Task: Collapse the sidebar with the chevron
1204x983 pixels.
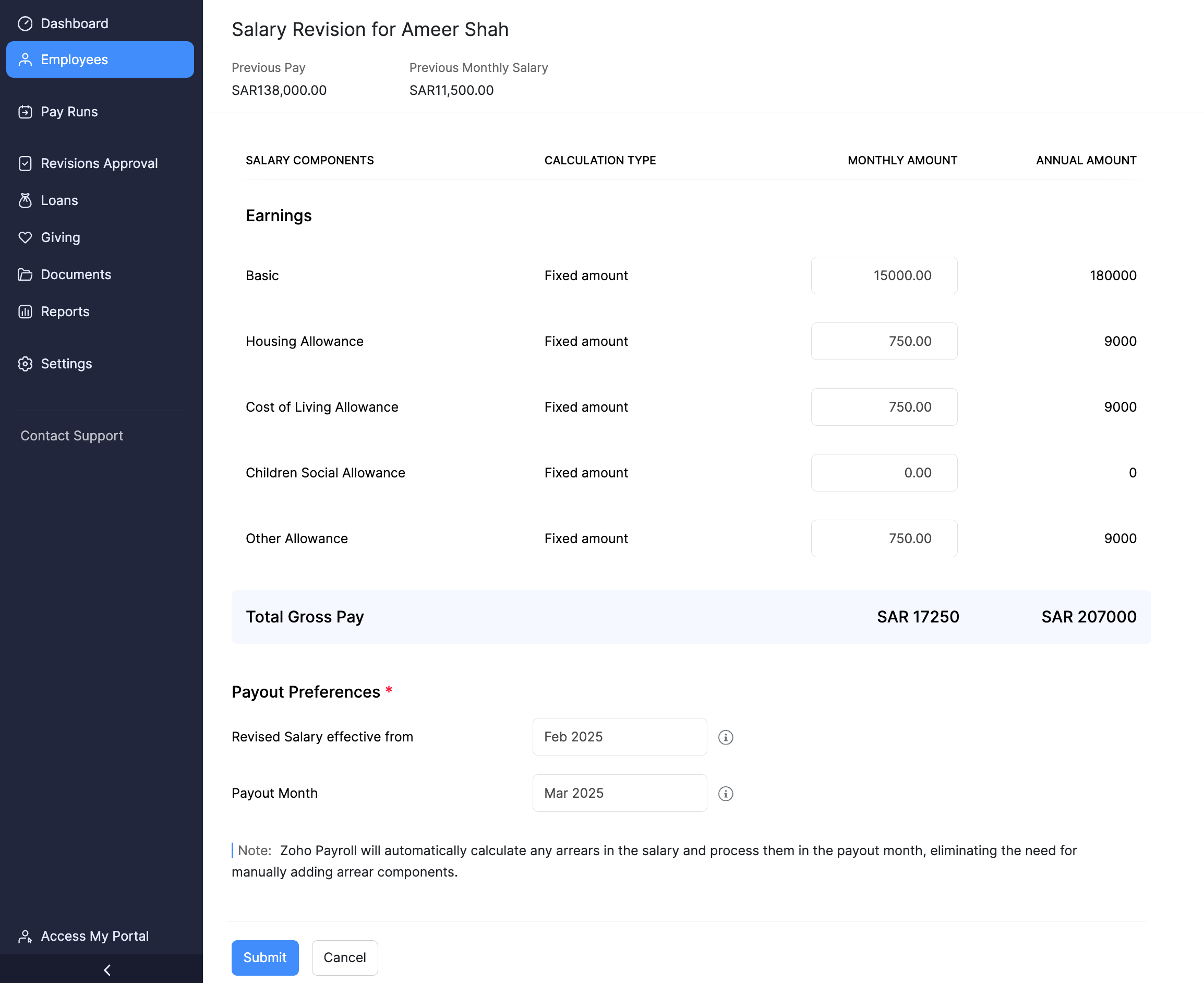Action: (x=107, y=969)
